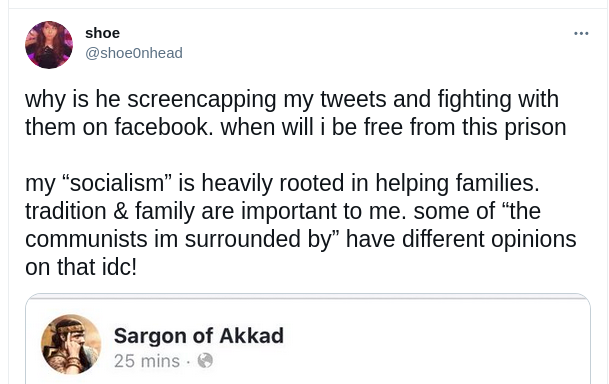The image size is (609, 384).
Task: Click Sargon of Akkad's round avatar picture
Action: pos(71,344)
